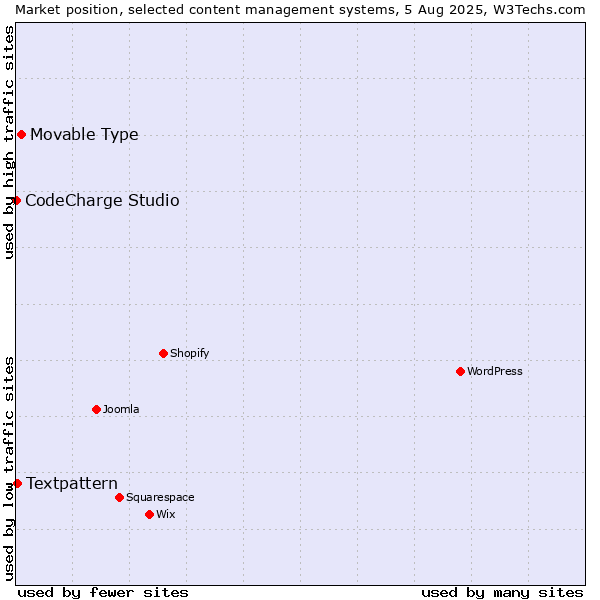The width and height of the screenshot is (600, 600).
Task: Click 'used by many sites' axis label
Action: [x=502, y=593]
